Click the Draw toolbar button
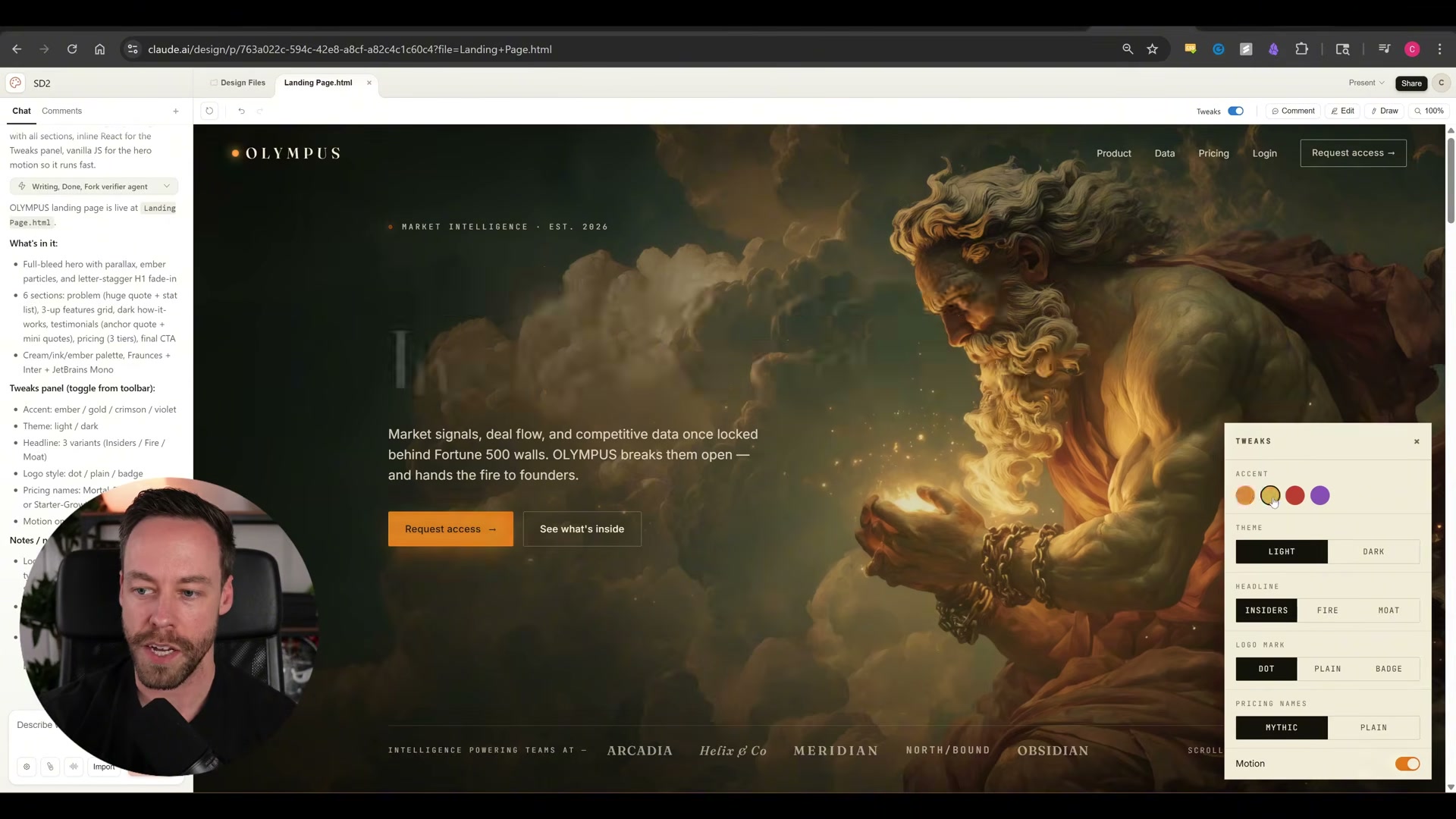1456x819 pixels. (x=1385, y=111)
